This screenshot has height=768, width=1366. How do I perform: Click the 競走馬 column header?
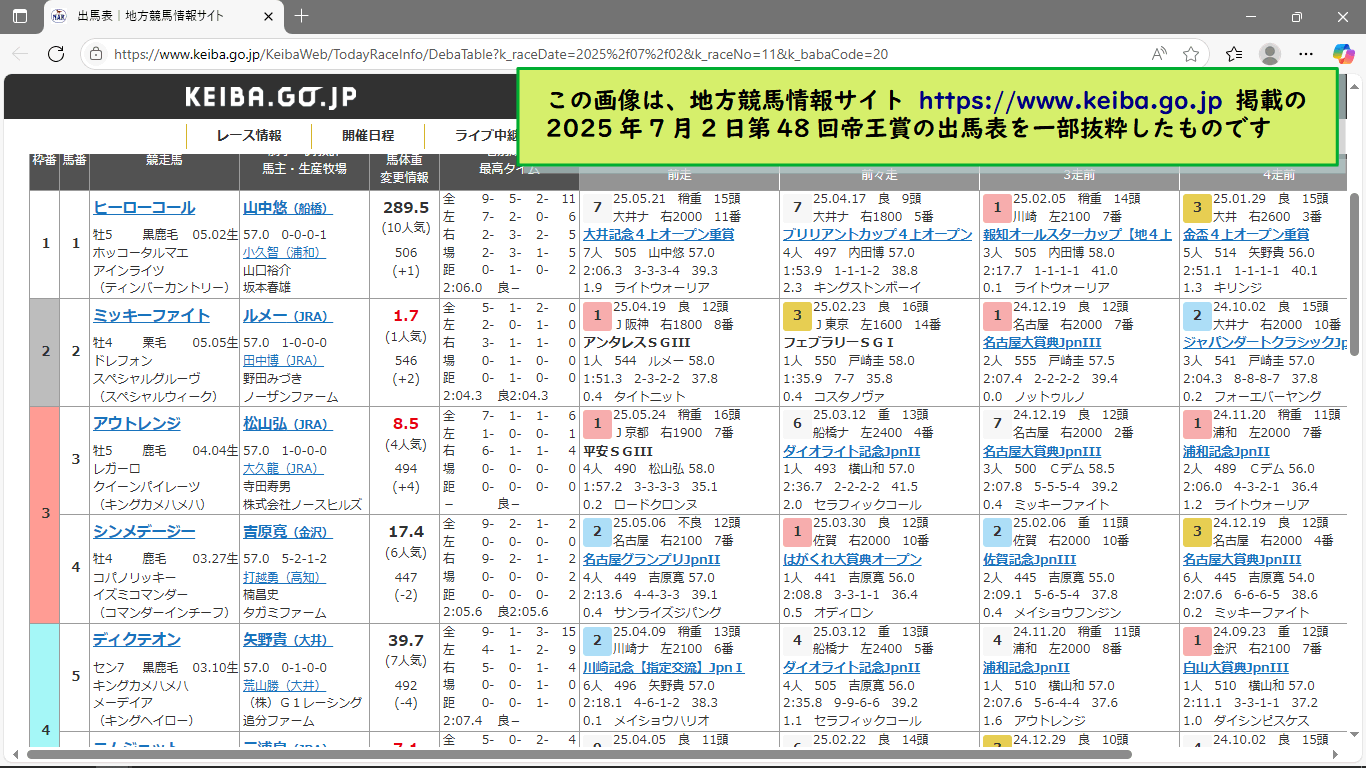[x=164, y=161]
